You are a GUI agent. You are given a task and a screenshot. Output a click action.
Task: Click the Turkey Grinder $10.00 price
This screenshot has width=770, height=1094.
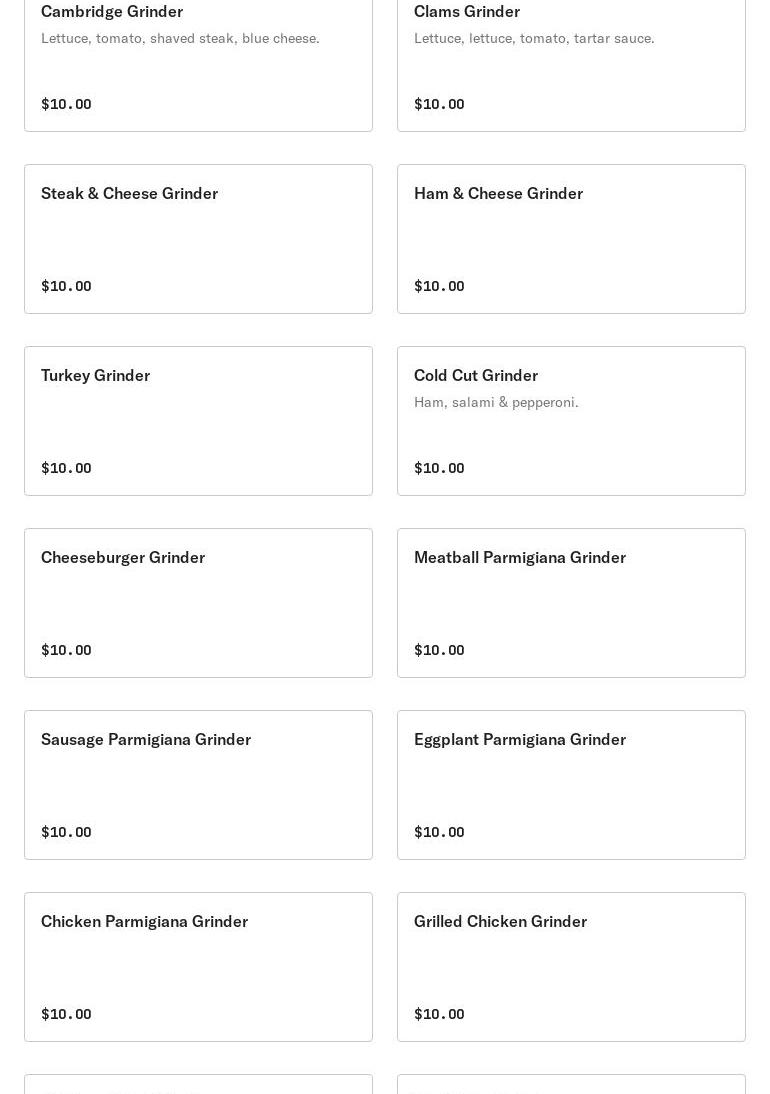66,468
